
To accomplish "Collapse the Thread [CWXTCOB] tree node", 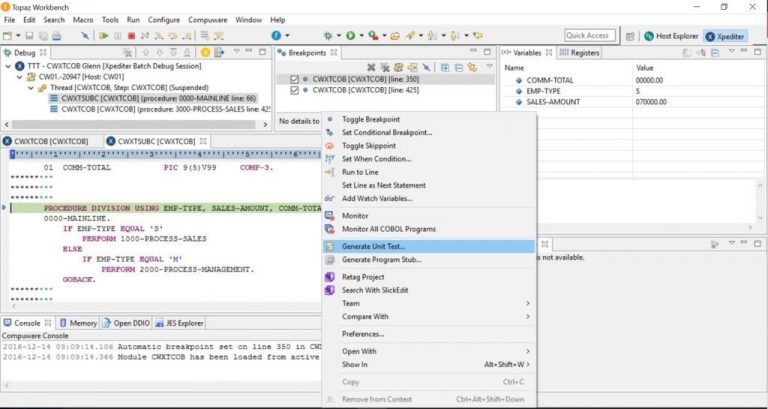I will click(x=29, y=87).
